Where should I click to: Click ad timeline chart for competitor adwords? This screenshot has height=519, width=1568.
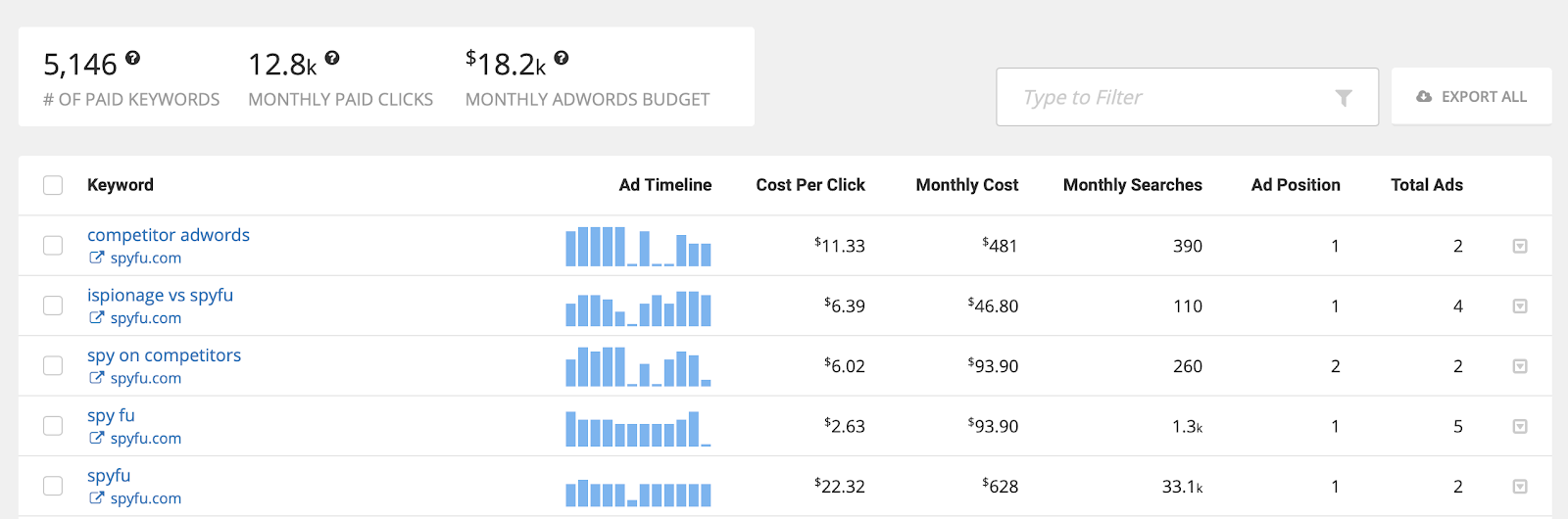(x=638, y=246)
